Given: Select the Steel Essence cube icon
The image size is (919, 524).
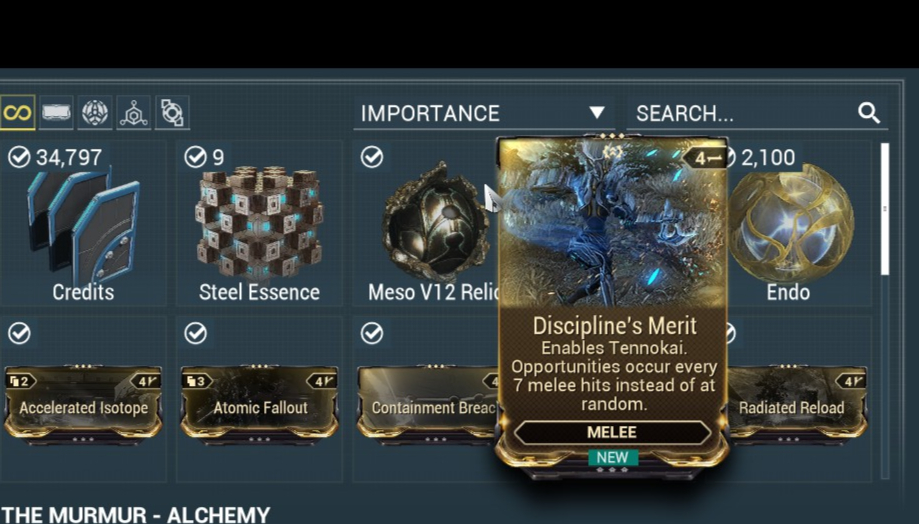Looking at the screenshot, I should tap(258, 222).
